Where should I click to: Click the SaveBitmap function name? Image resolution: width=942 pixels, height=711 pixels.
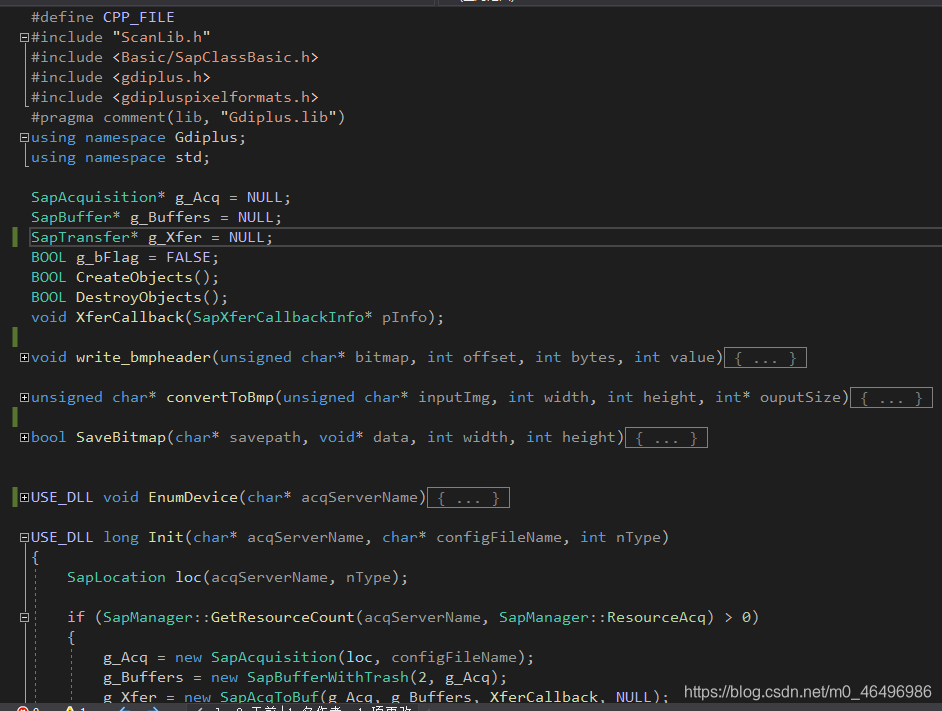click(x=121, y=438)
